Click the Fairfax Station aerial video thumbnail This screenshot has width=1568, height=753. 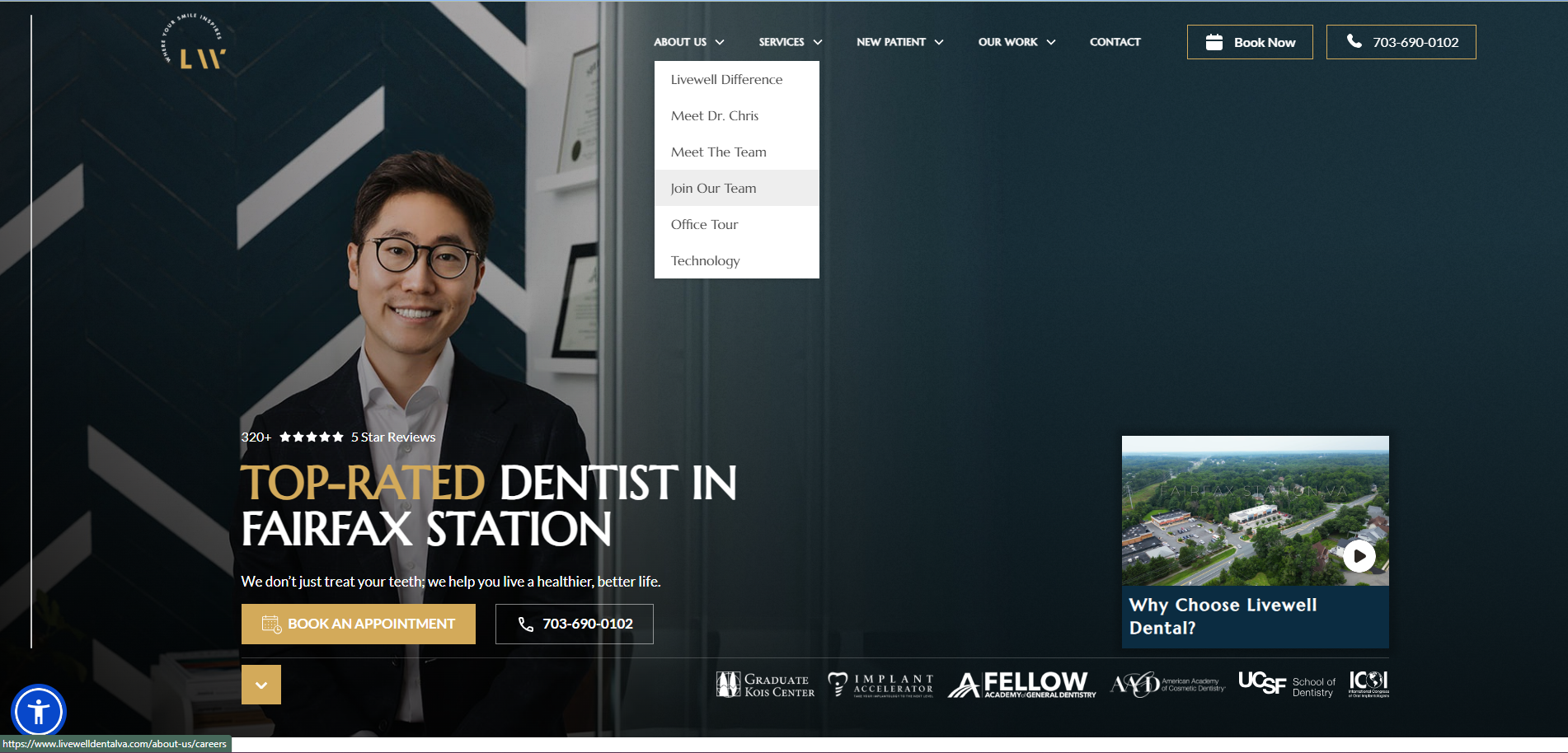point(1255,511)
